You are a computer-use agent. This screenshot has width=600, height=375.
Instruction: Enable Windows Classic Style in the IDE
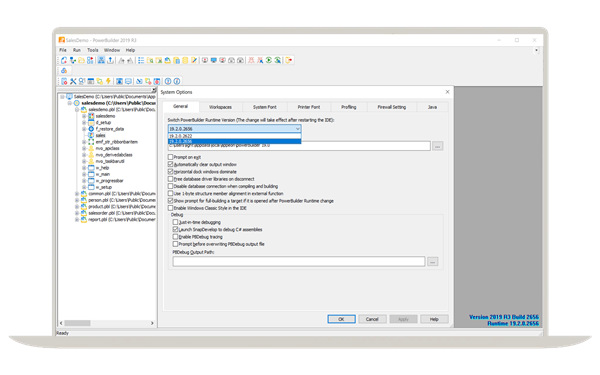[x=171, y=208]
